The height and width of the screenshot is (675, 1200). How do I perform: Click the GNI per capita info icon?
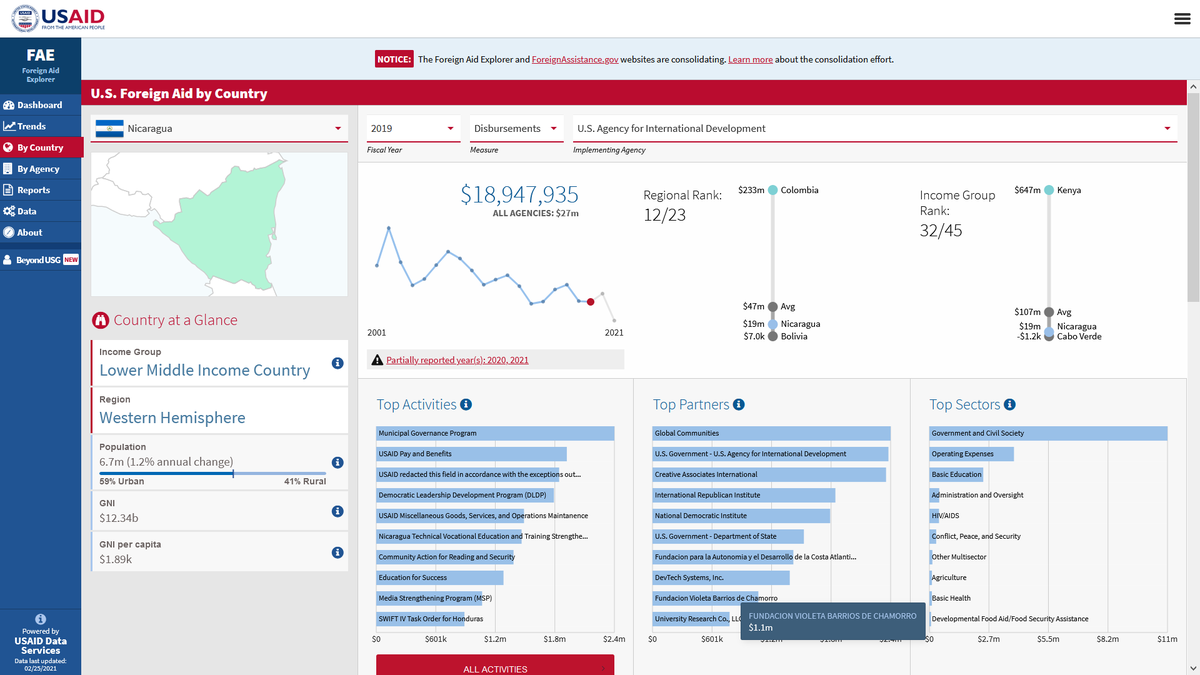click(337, 552)
